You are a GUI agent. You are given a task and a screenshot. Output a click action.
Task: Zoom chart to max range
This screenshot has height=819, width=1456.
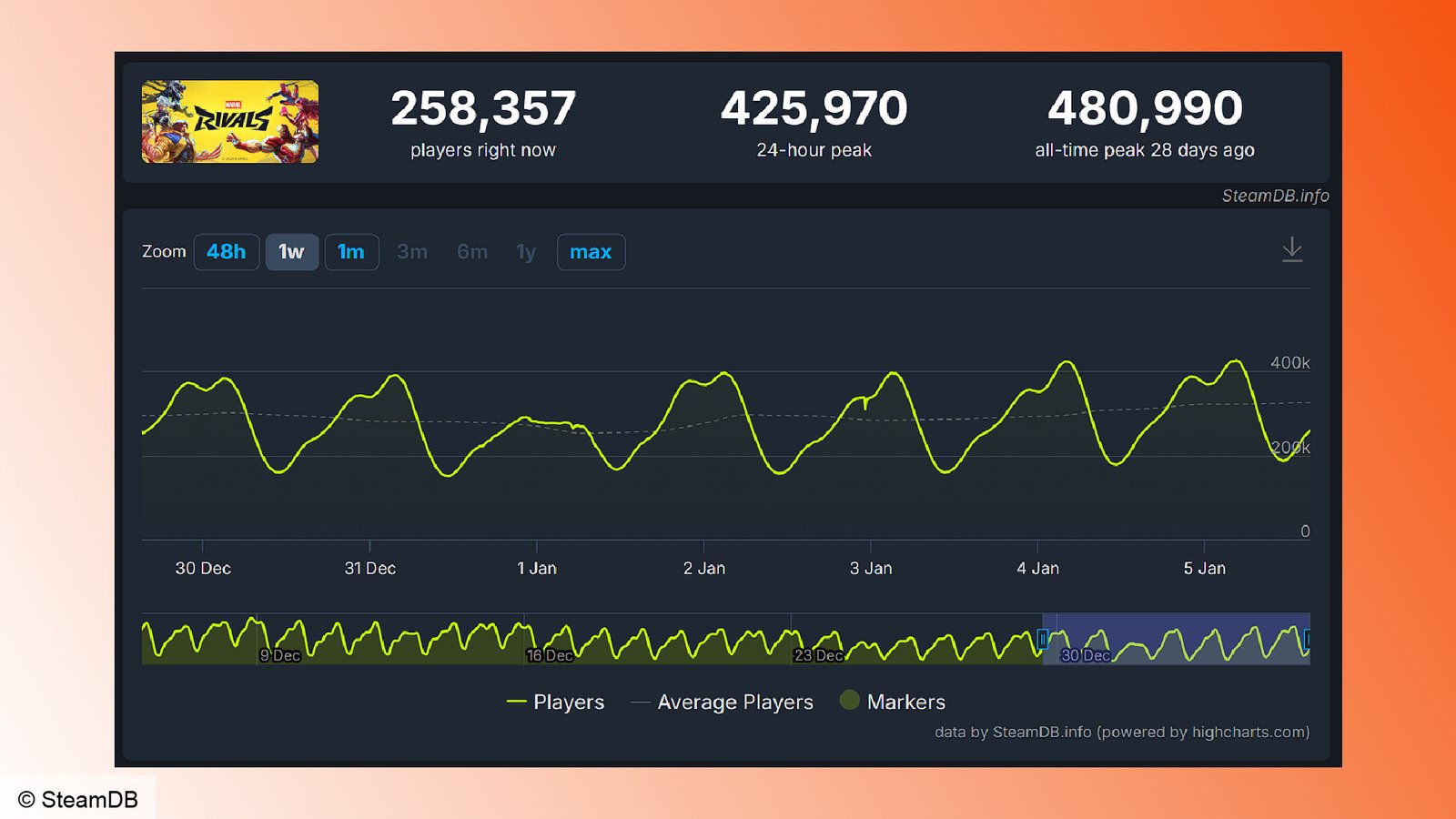coord(591,252)
